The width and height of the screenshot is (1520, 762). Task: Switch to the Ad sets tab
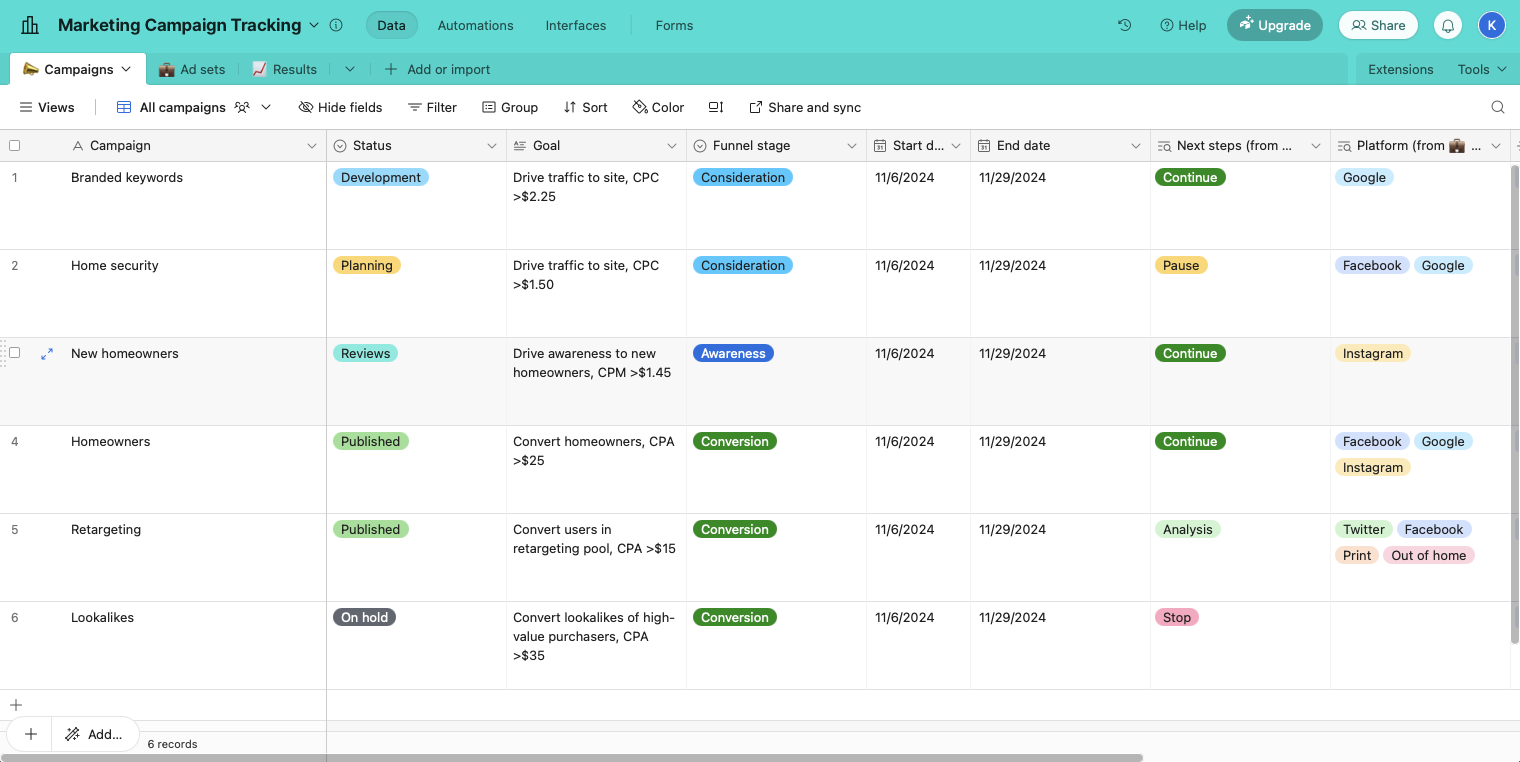[192, 69]
